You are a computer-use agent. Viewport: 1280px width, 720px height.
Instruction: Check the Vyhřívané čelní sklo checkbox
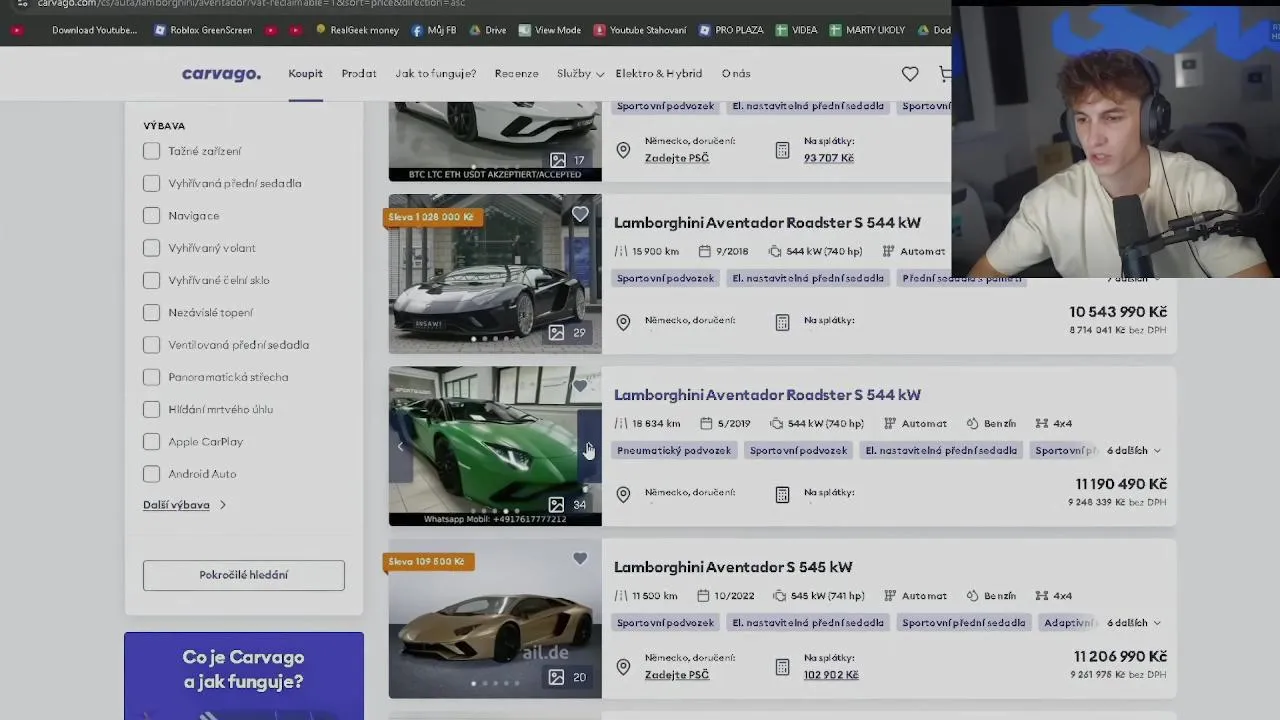(x=151, y=280)
